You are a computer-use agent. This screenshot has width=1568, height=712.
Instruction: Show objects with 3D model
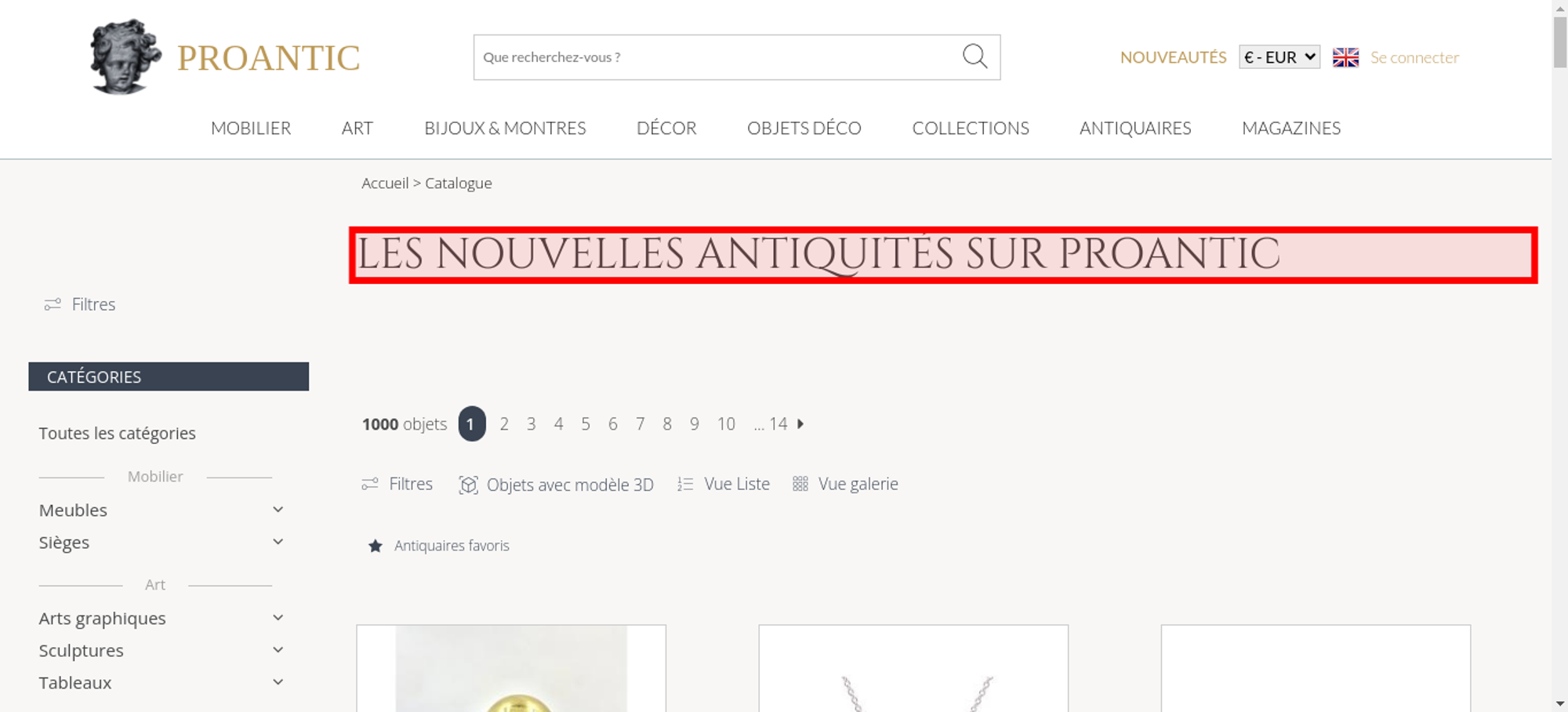(x=556, y=485)
